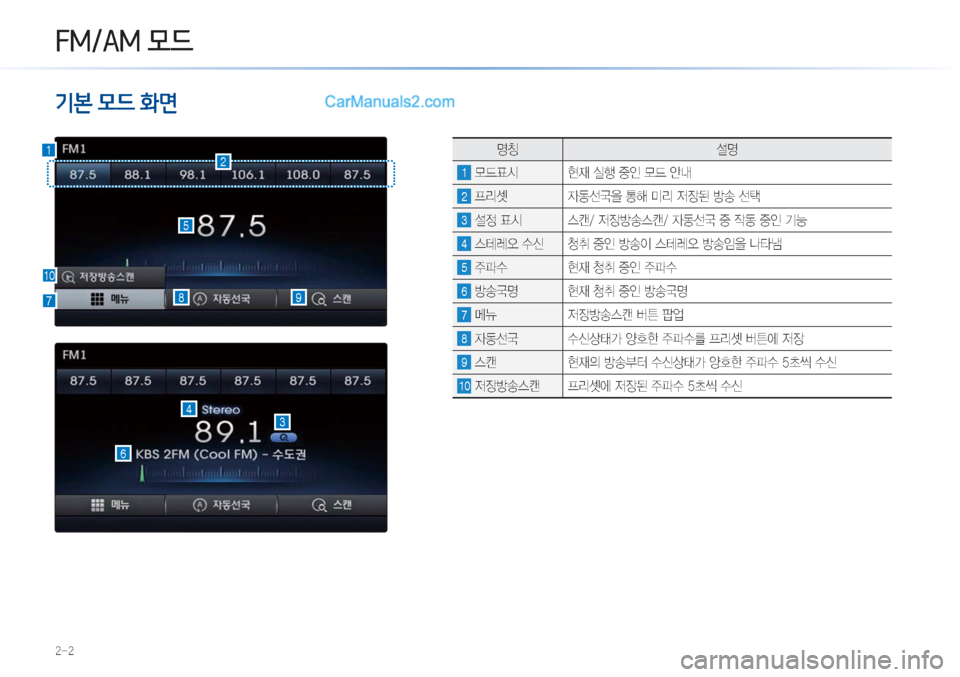The image size is (960, 677).
Task: Click the FM1 mode label in upper screen
Action: click(x=74, y=149)
